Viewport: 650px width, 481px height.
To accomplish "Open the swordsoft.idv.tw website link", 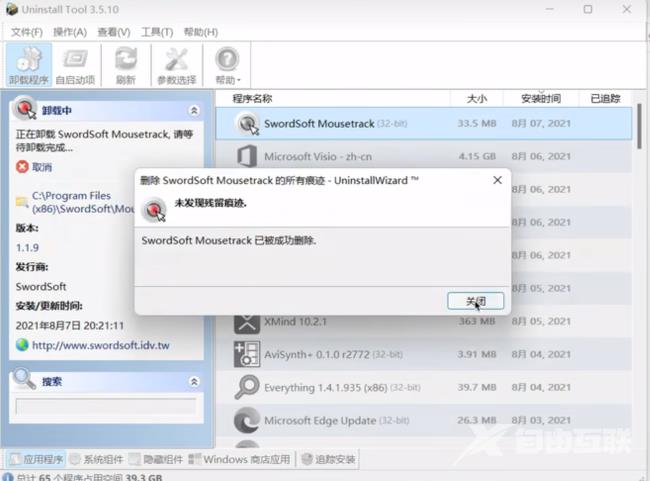I will pyautogui.click(x=101, y=345).
